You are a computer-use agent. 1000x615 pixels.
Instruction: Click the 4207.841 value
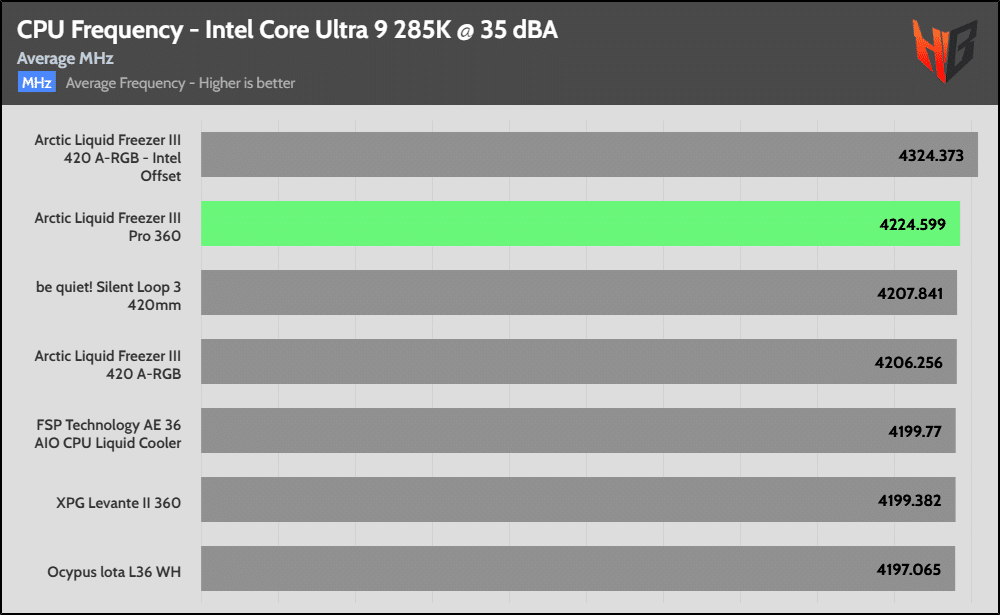pyautogui.click(x=909, y=294)
